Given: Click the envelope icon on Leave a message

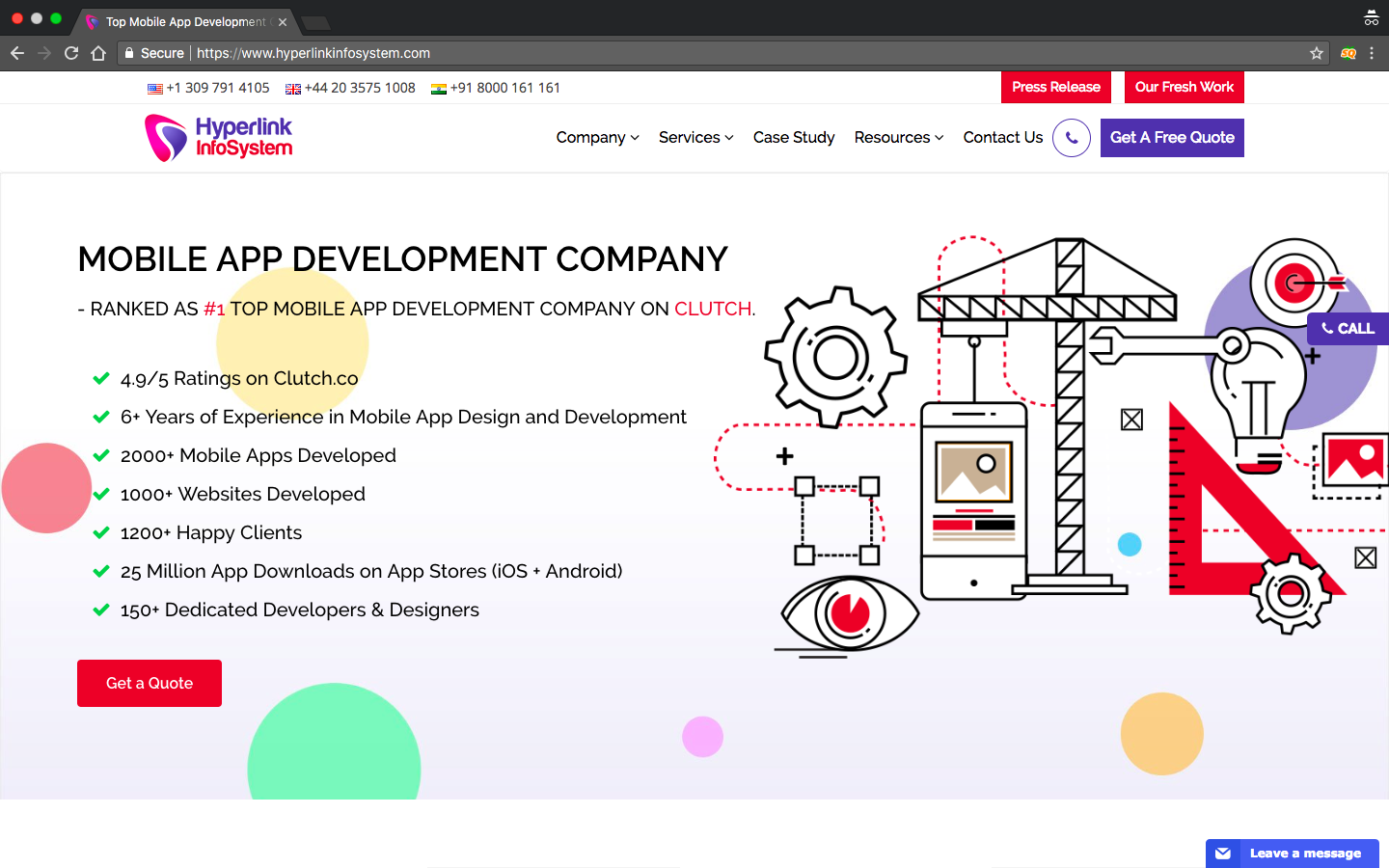Looking at the screenshot, I should pyautogui.click(x=1223, y=853).
